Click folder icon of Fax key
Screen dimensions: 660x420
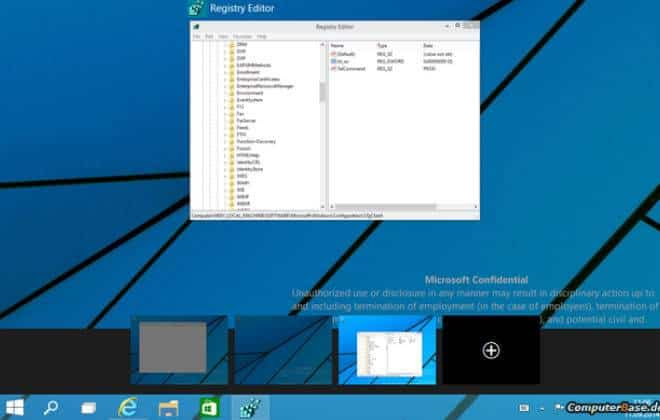232,114
